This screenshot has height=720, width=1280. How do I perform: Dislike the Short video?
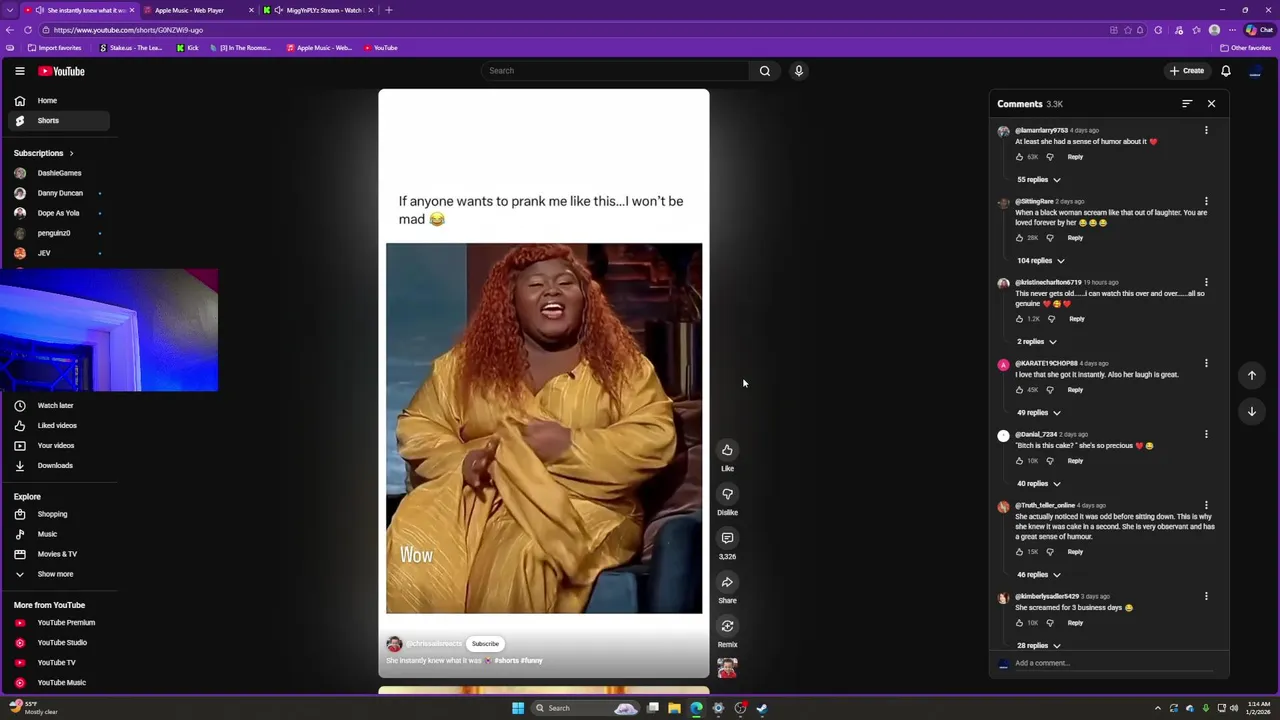pyautogui.click(x=727, y=494)
